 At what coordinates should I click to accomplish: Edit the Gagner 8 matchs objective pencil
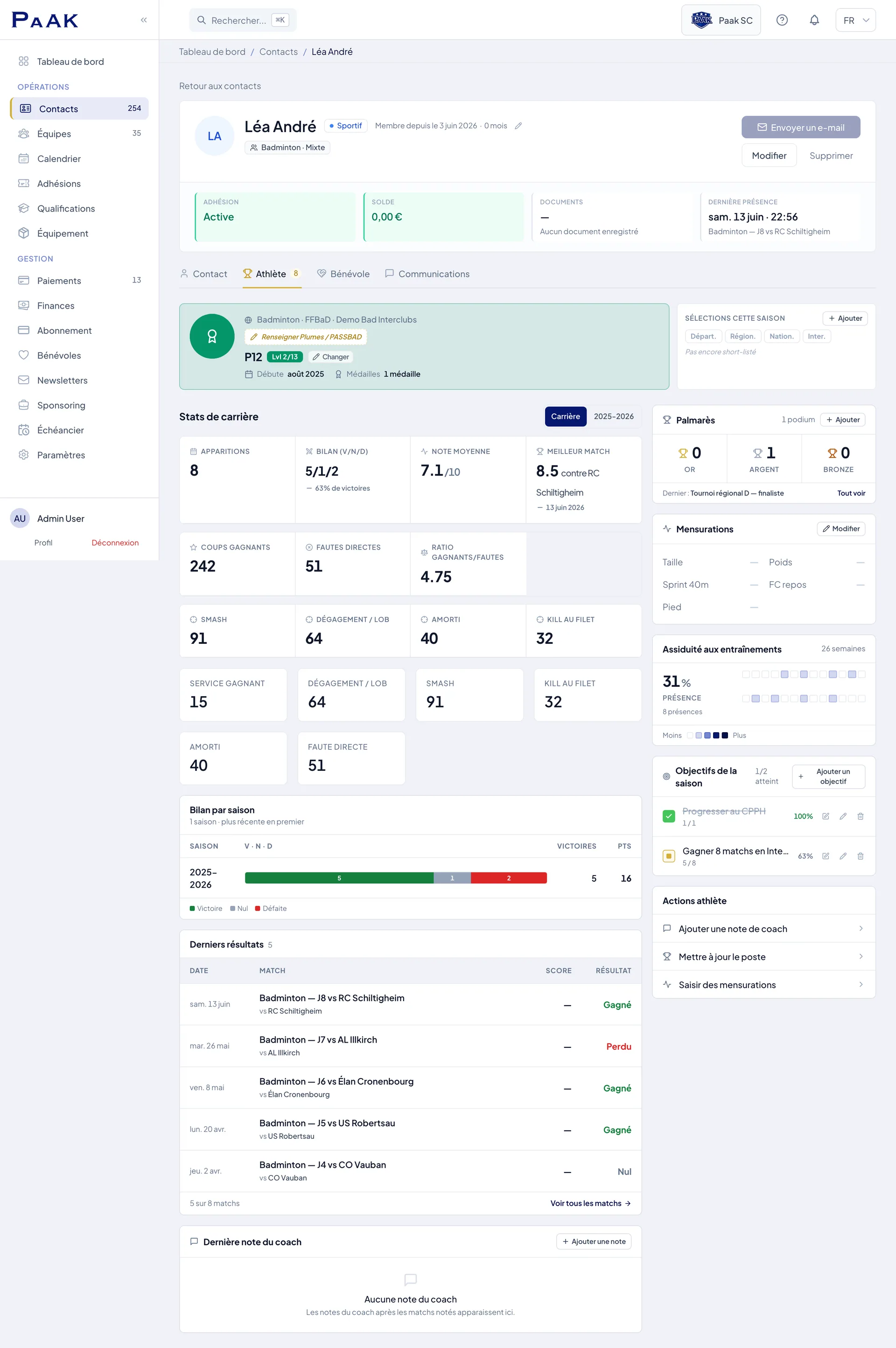tap(843, 856)
